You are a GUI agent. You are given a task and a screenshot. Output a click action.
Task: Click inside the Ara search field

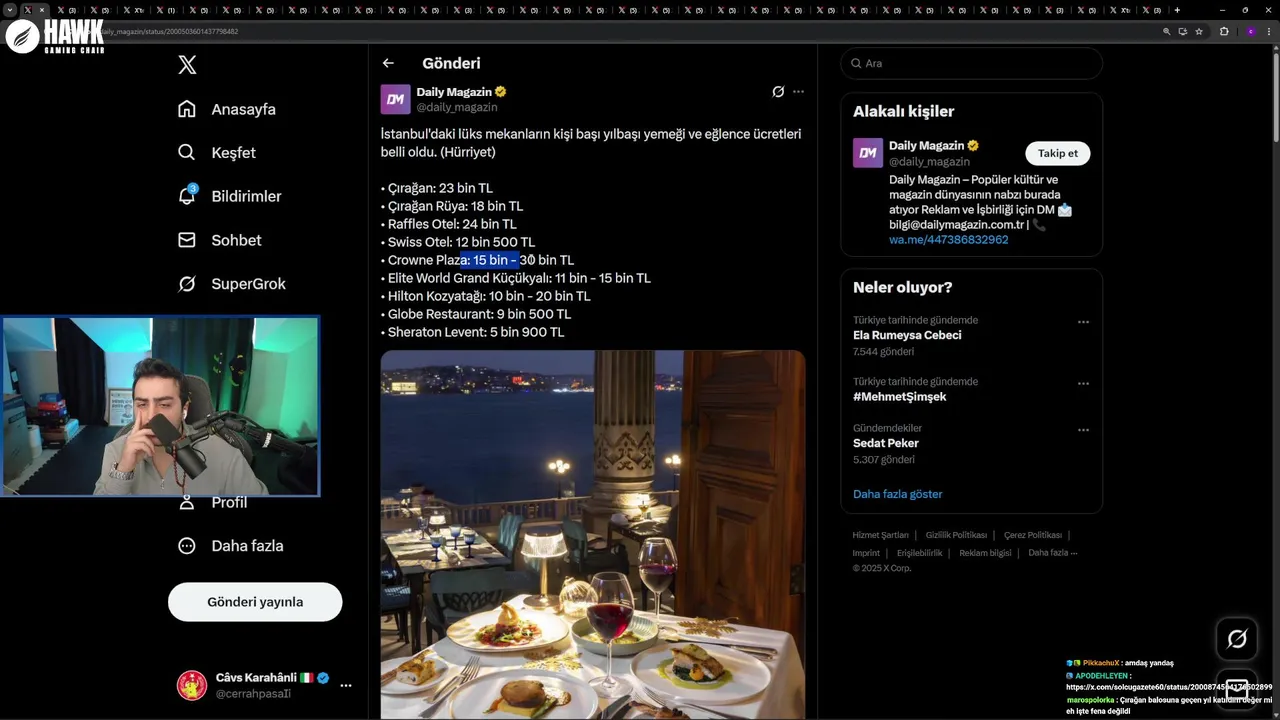971,63
